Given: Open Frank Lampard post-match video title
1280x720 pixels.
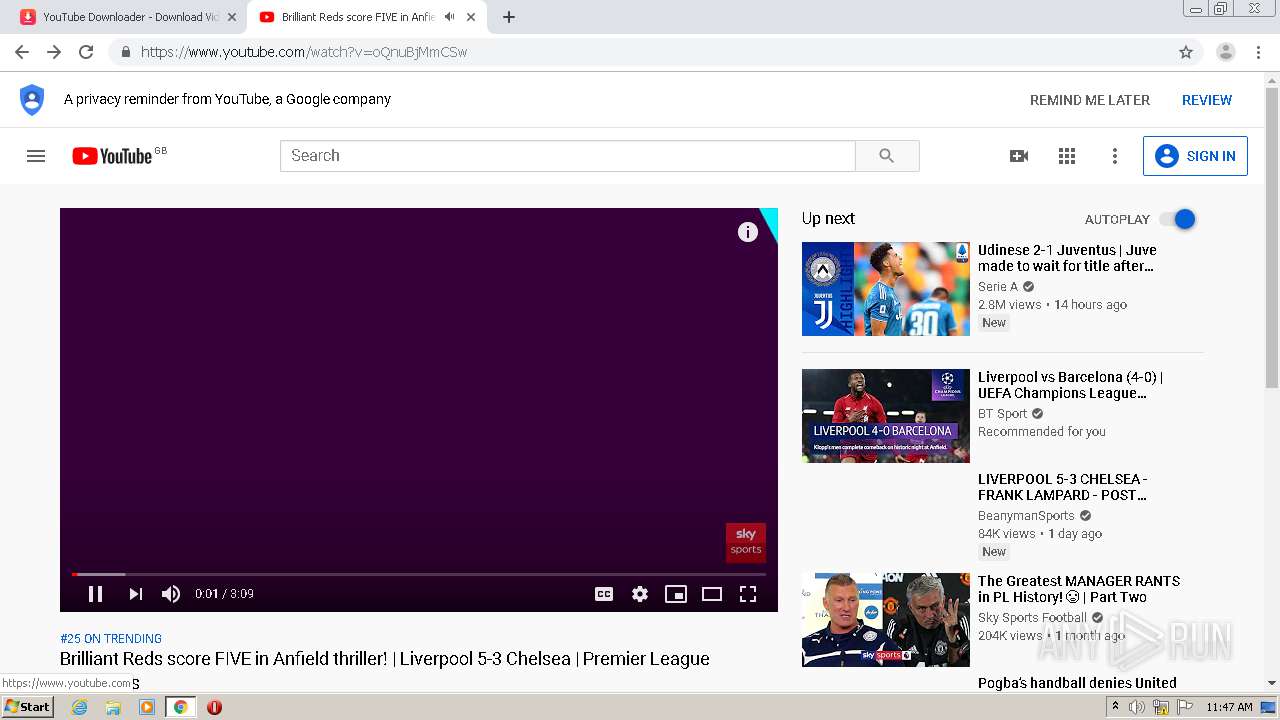Looking at the screenshot, I should (1062, 487).
